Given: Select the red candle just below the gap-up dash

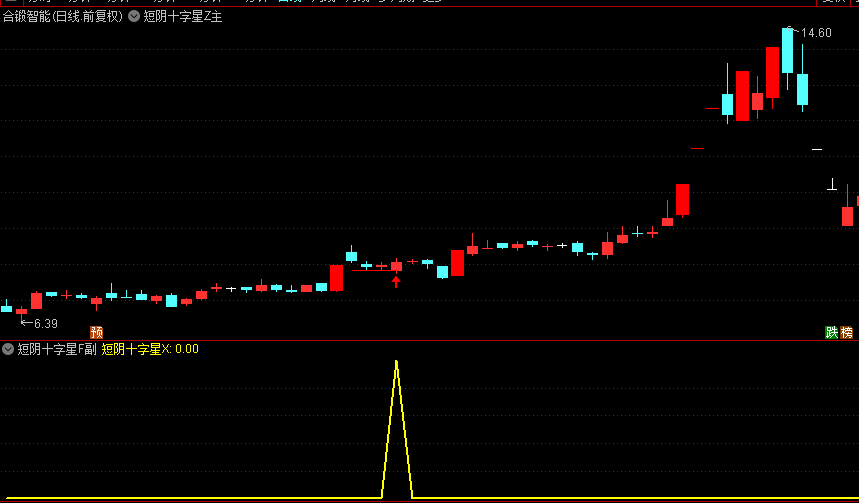Looking at the screenshot, I should [x=682, y=199].
